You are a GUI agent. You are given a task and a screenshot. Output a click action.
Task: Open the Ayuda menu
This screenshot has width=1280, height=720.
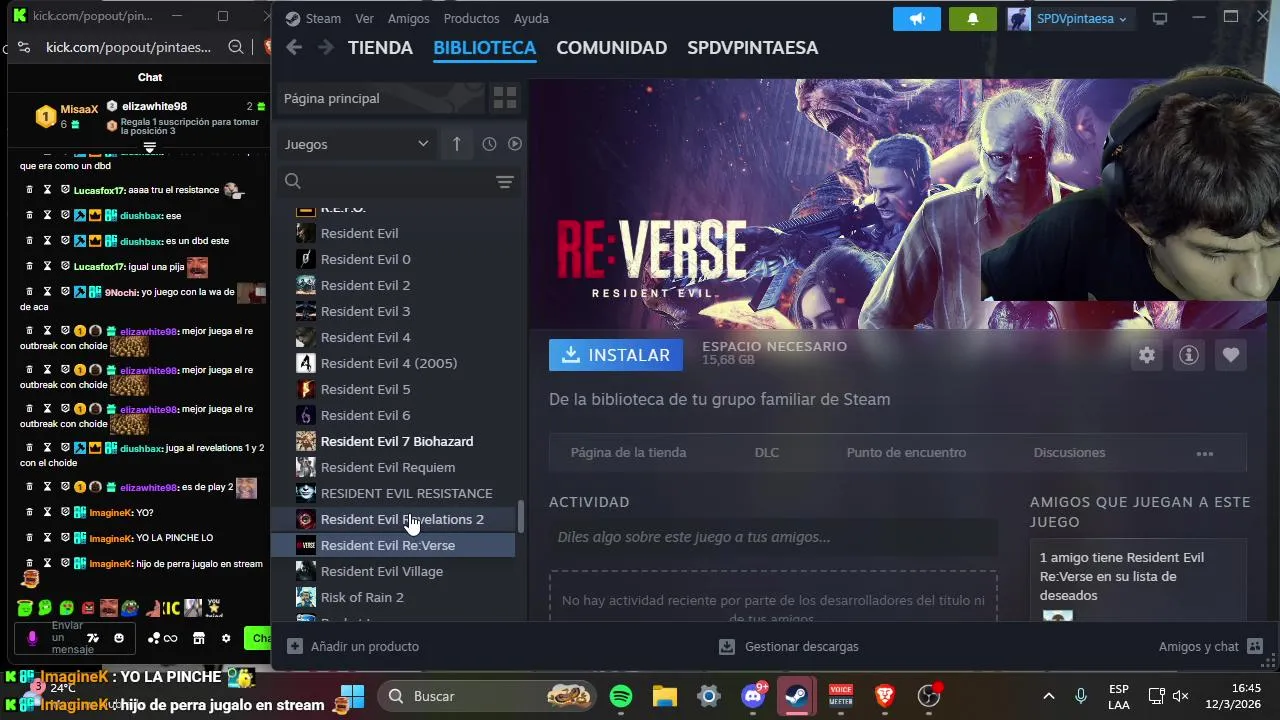tap(530, 18)
